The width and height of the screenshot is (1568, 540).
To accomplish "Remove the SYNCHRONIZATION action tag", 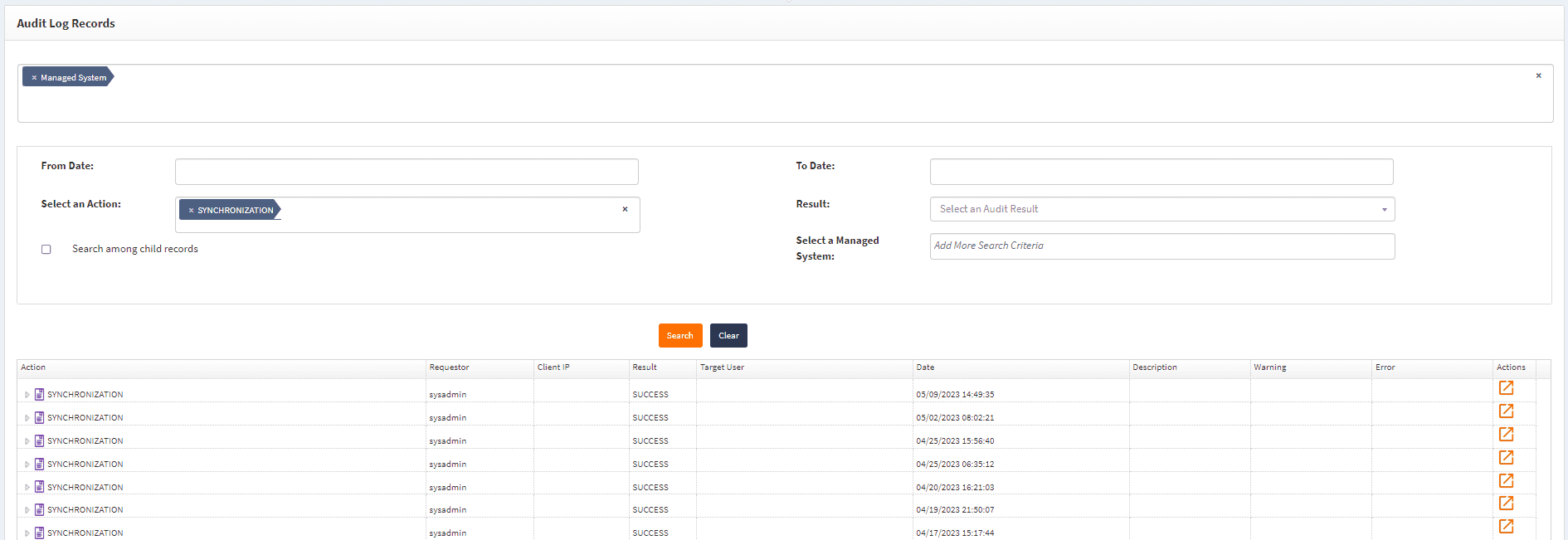I will coord(191,211).
